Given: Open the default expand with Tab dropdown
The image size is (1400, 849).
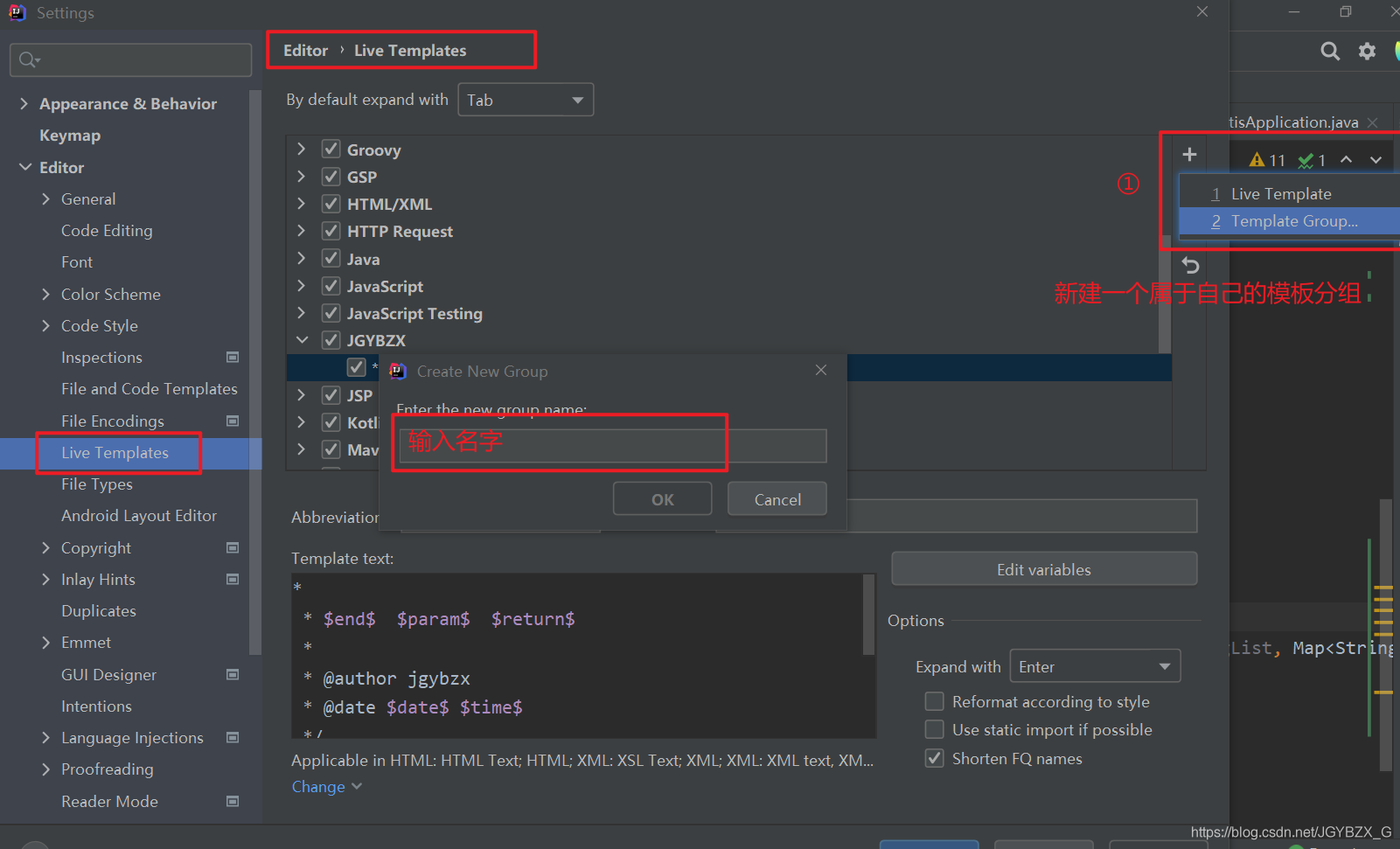Looking at the screenshot, I should coord(526,100).
